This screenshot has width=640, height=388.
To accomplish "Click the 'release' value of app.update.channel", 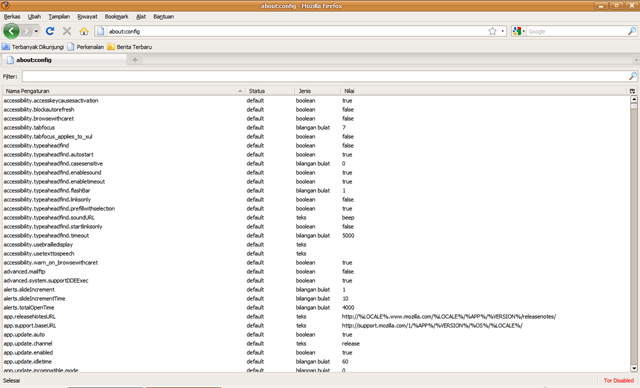I will click(x=351, y=344).
